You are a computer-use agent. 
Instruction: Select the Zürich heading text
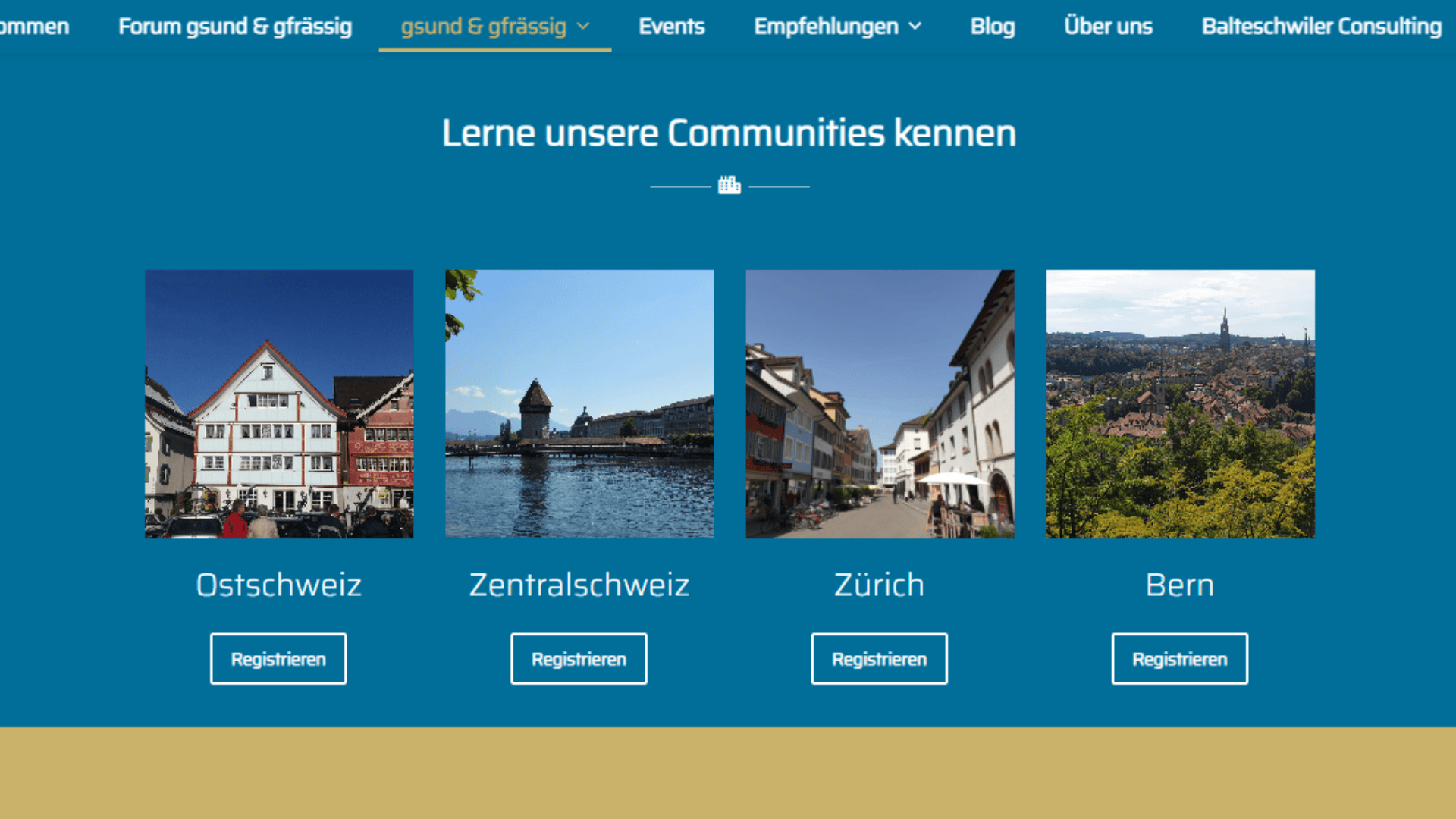coord(880,585)
